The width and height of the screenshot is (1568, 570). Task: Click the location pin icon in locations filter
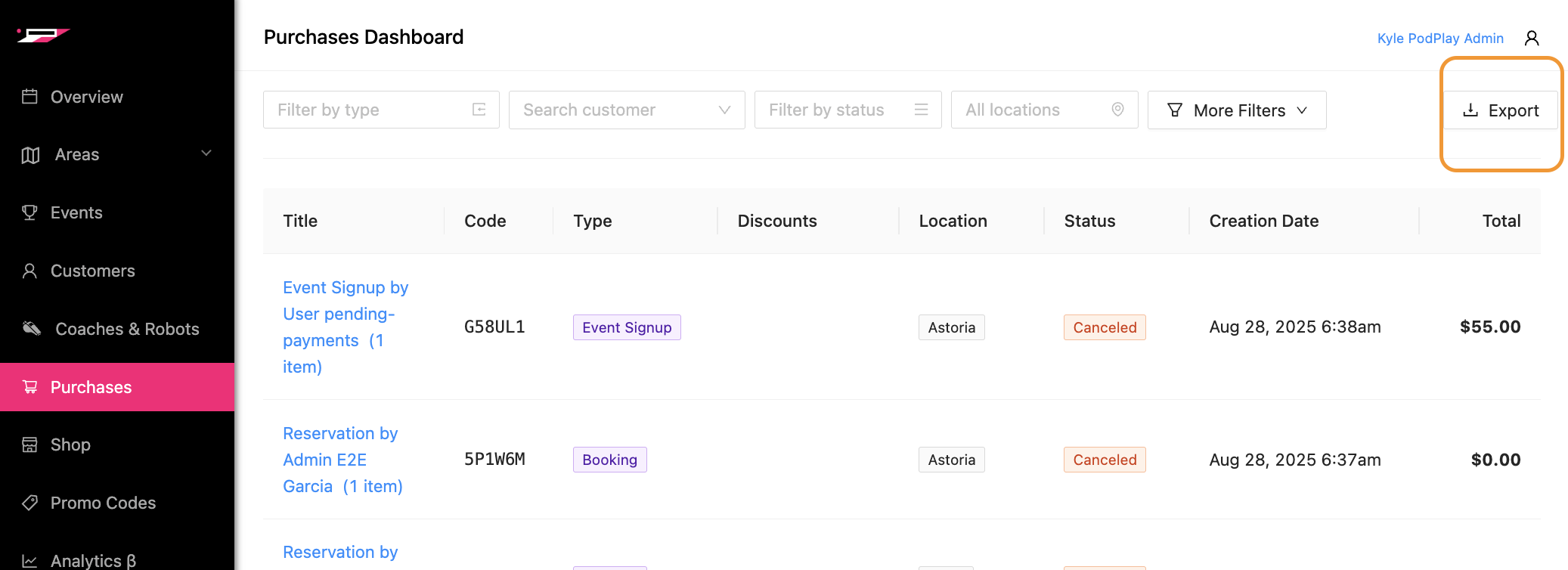(1117, 110)
